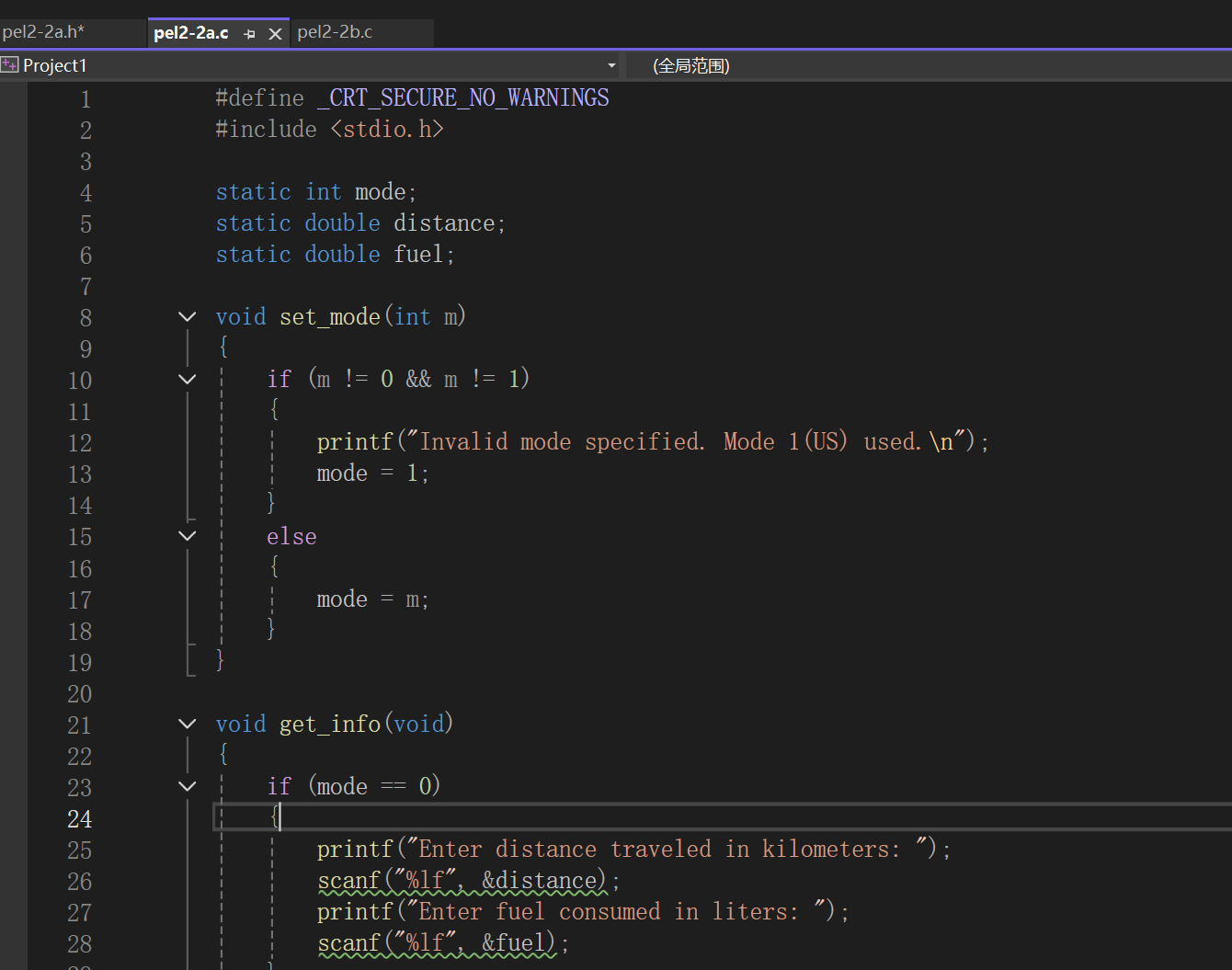Click the 'static double distance;' line

click(360, 223)
